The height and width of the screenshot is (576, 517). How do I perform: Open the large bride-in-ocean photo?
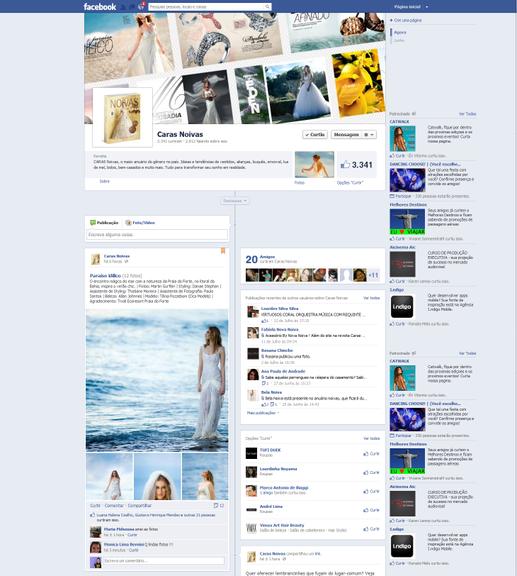[x=157, y=380]
